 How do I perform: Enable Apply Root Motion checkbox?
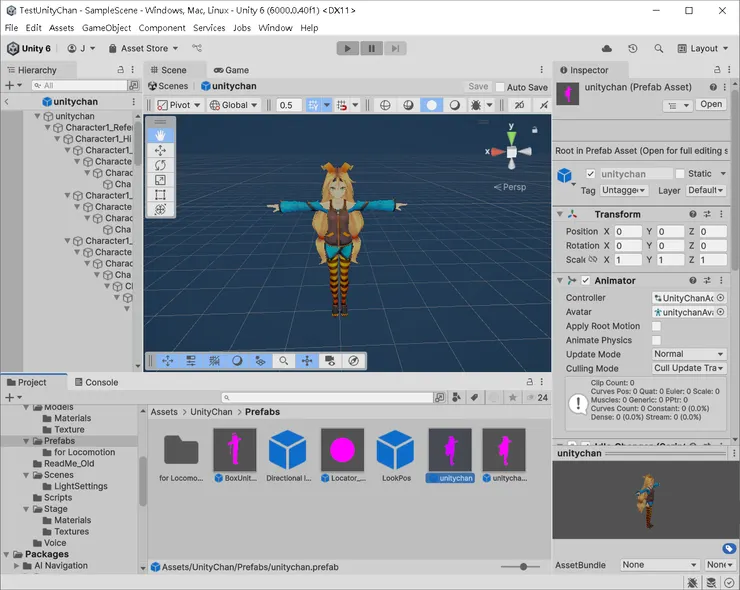pyautogui.click(x=656, y=326)
